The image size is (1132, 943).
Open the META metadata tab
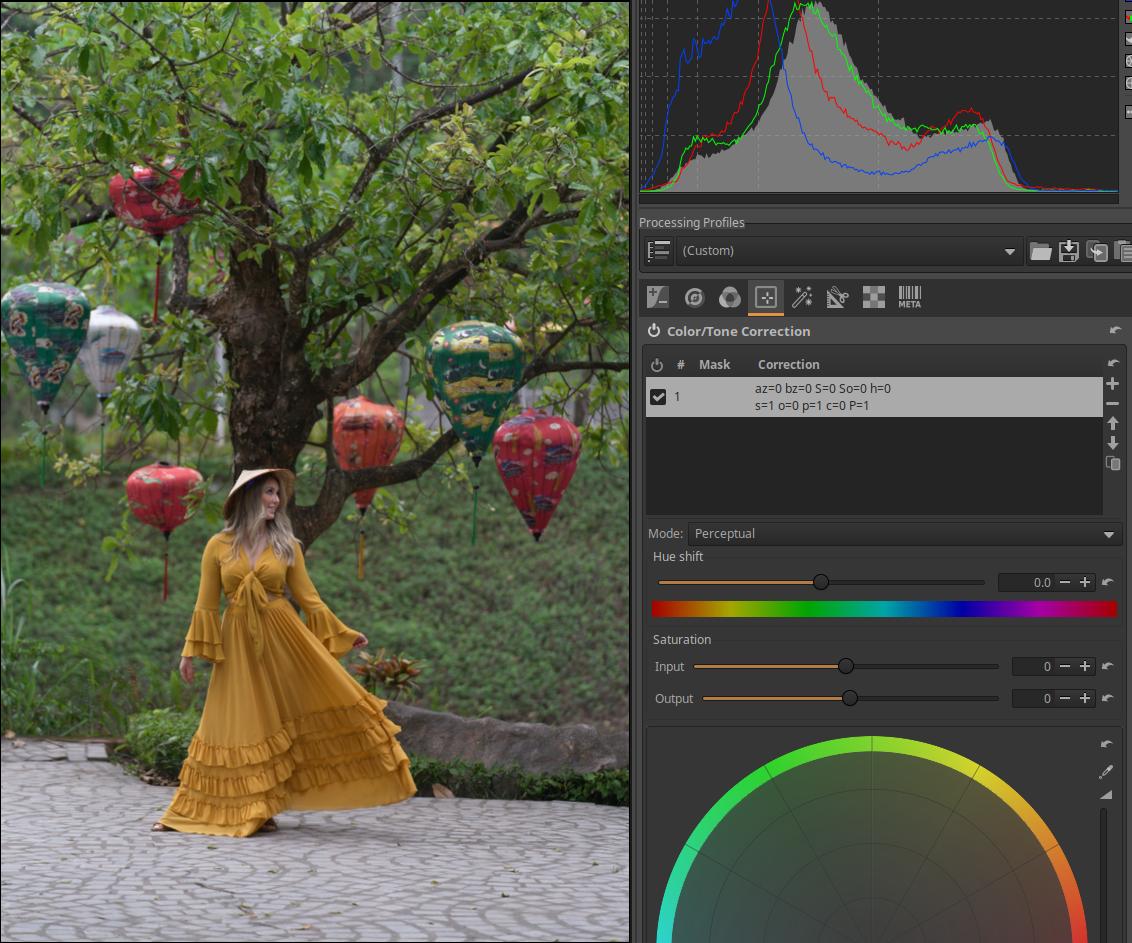[909, 297]
